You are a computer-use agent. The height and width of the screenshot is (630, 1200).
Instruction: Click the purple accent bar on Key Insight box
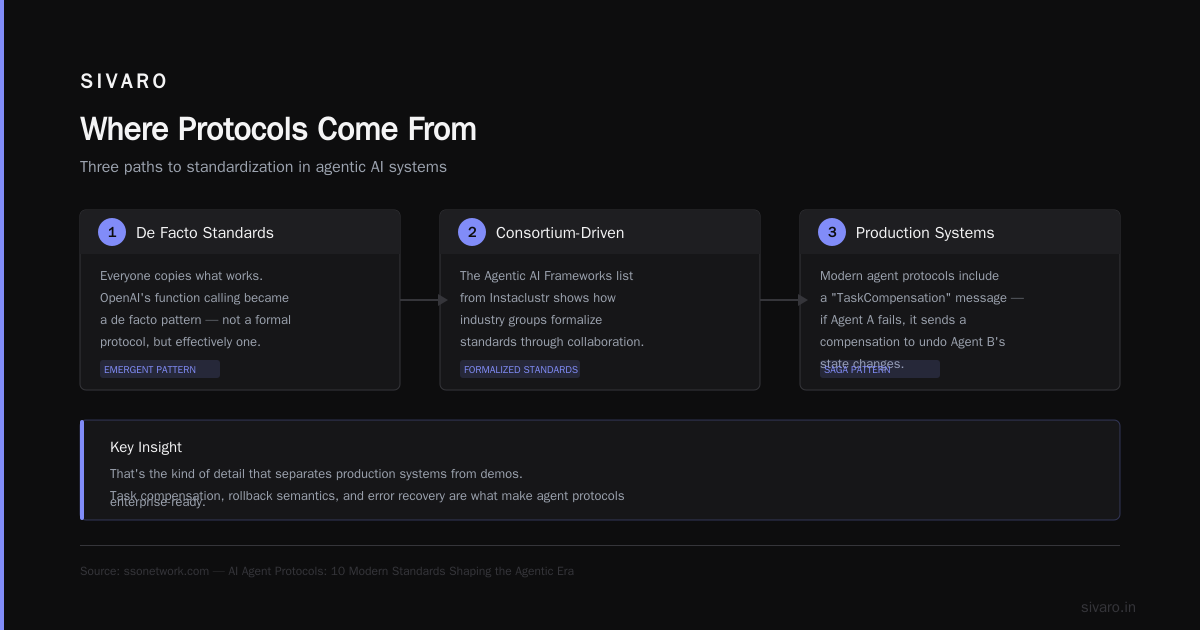click(82, 470)
